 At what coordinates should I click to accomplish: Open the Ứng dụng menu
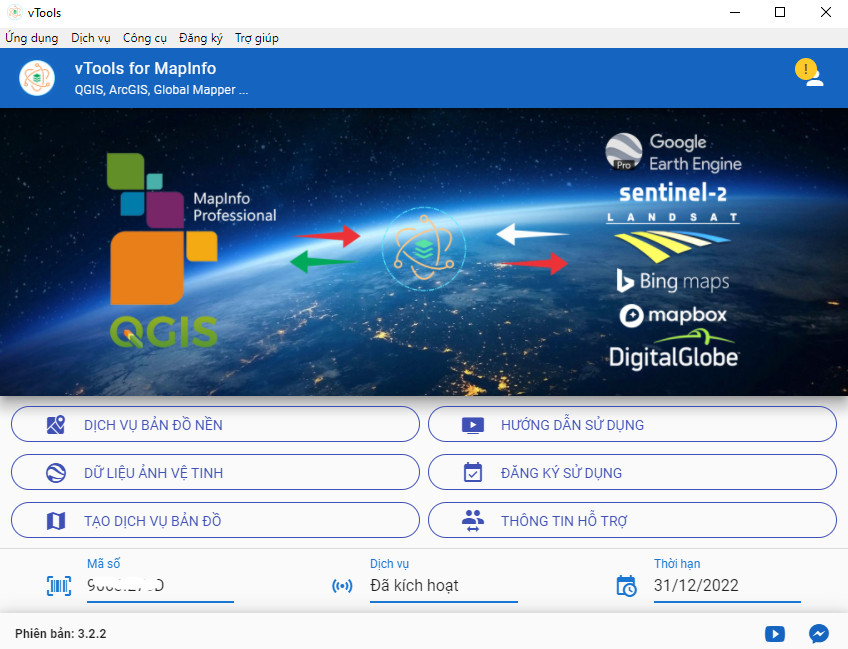tap(31, 38)
